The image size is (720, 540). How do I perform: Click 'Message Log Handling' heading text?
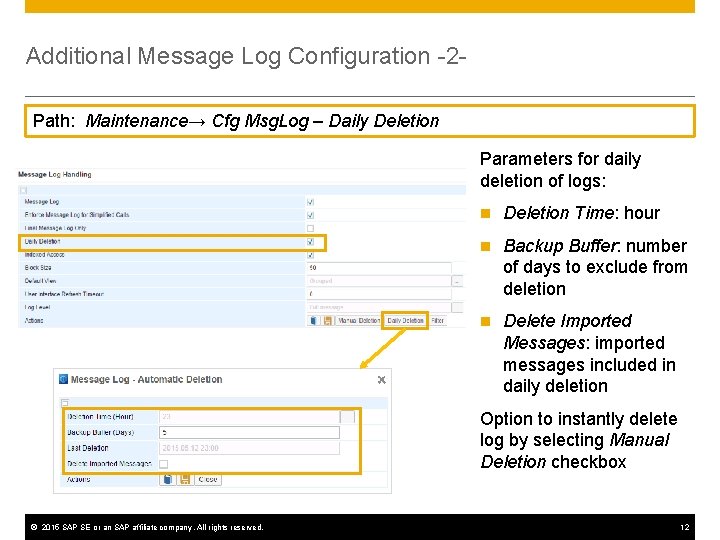click(55, 174)
